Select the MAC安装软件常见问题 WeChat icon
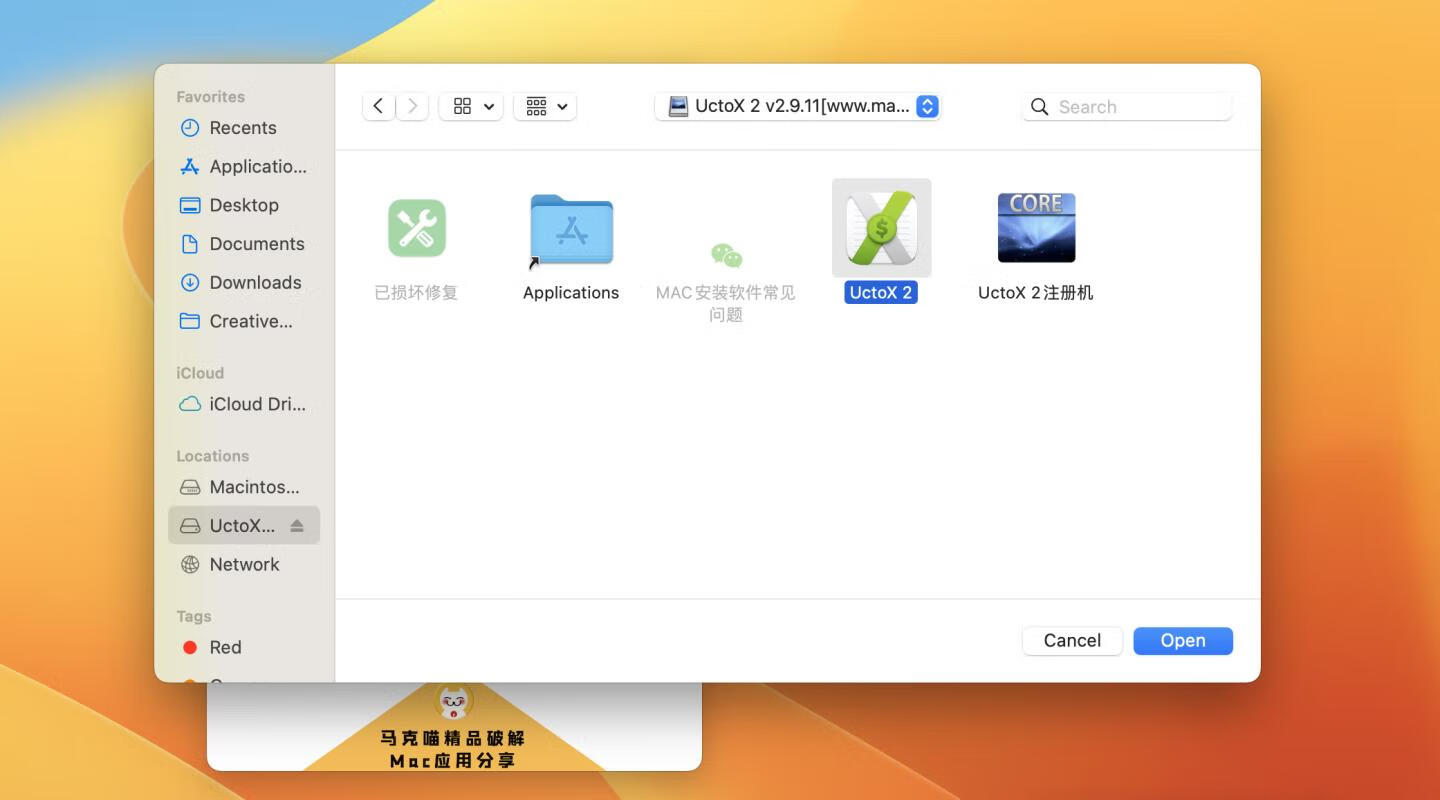This screenshot has height=800, width=1440. [727, 256]
